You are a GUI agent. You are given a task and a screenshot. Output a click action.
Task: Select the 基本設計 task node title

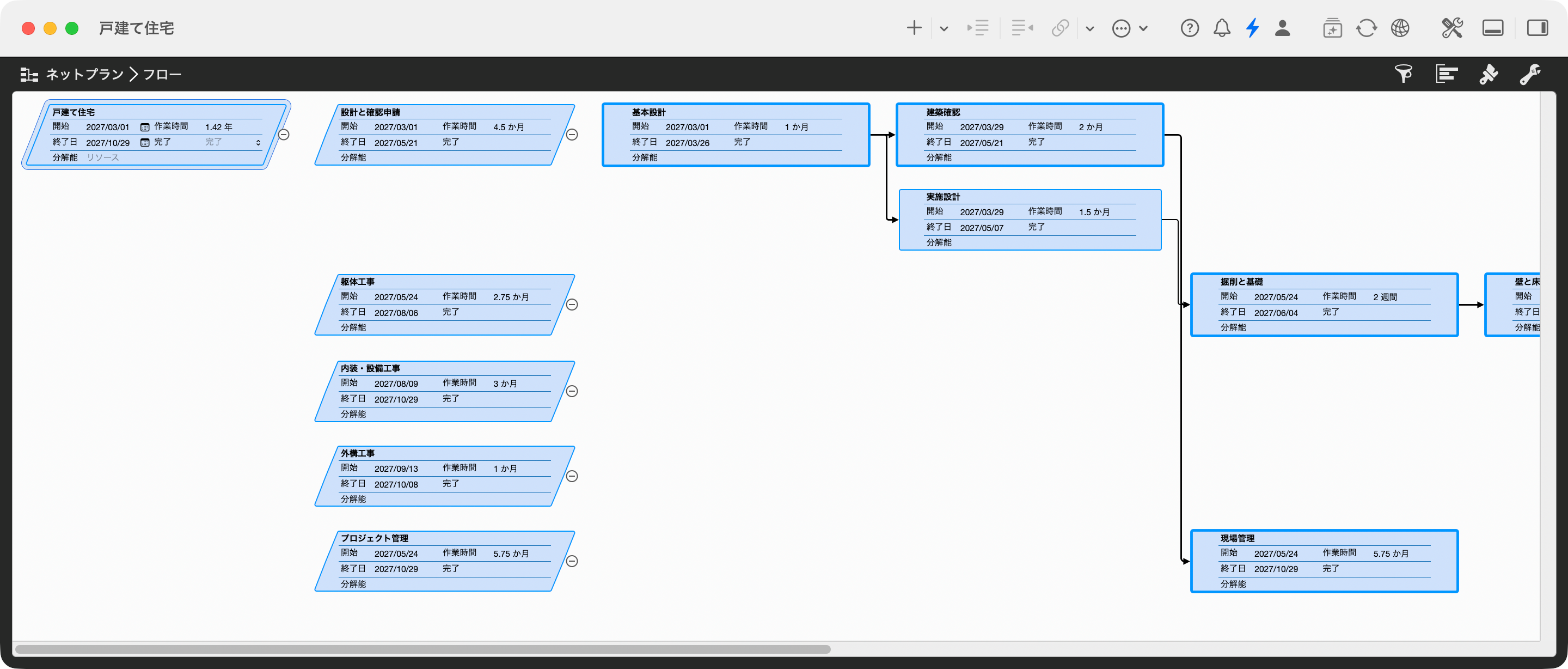click(648, 112)
